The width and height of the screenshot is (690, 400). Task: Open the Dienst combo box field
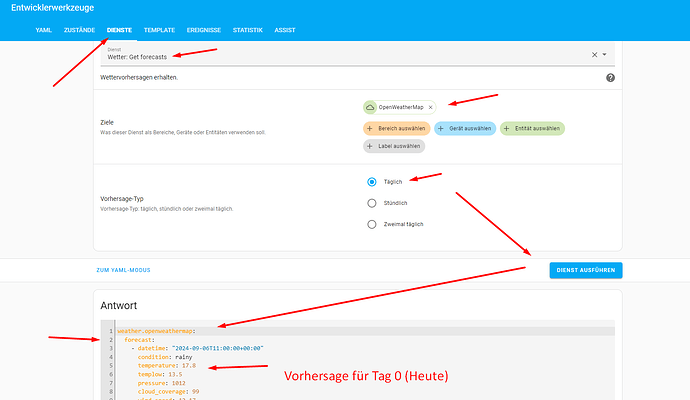tap(340, 54)
